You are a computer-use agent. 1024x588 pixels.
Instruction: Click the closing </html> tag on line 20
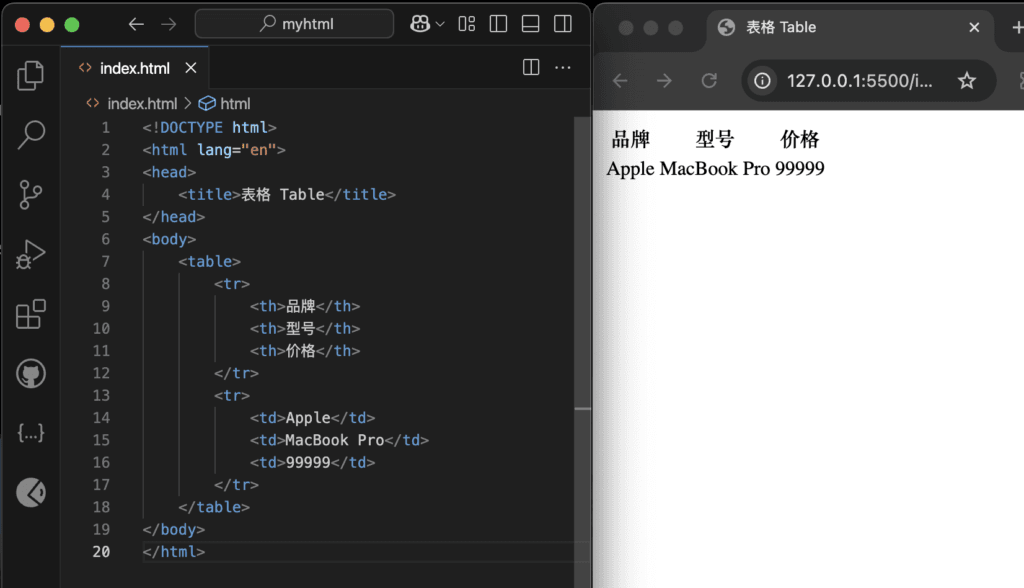pos(174,551)
